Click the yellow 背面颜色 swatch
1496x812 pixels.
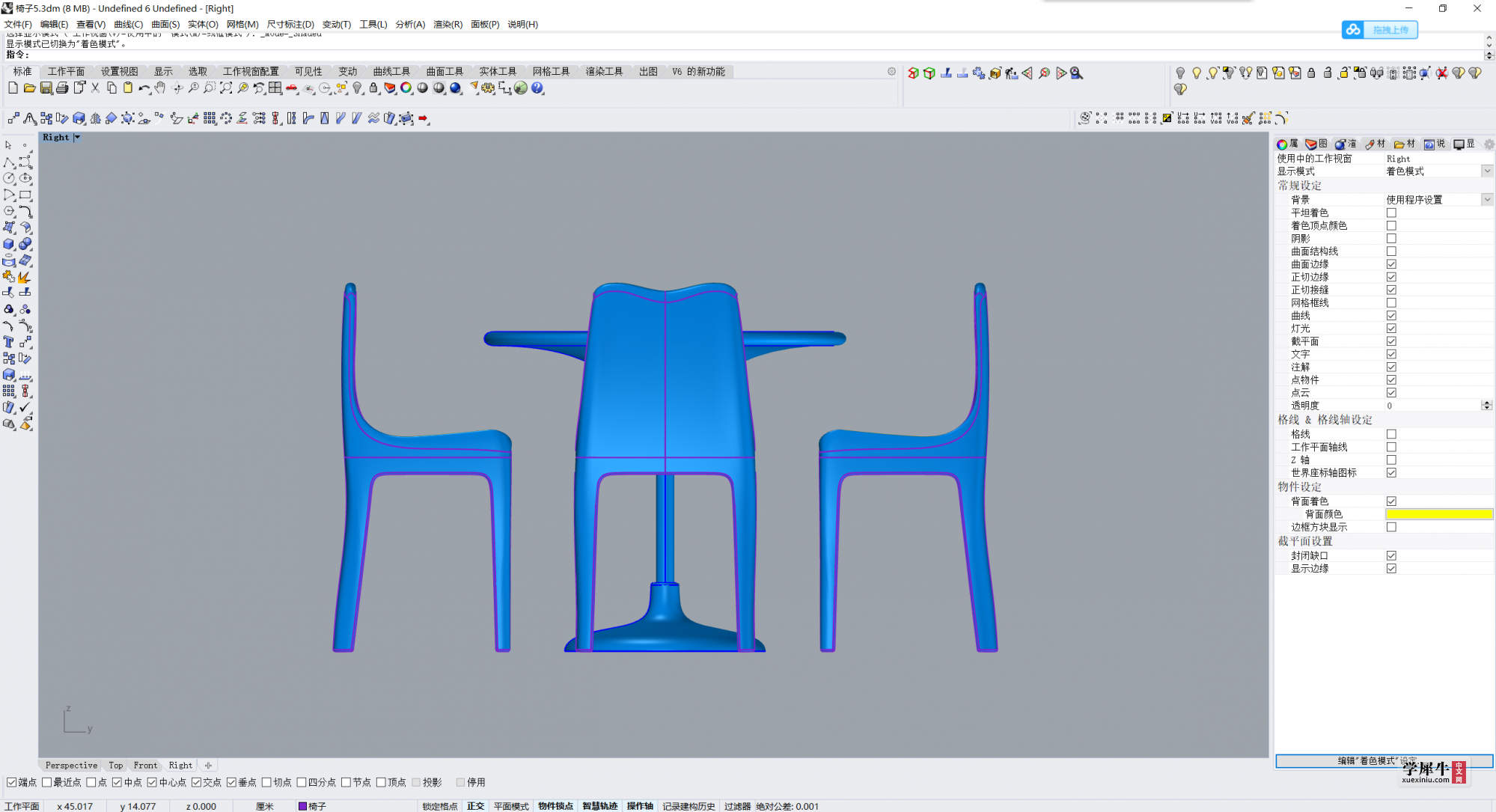(x=1438, y=514)
